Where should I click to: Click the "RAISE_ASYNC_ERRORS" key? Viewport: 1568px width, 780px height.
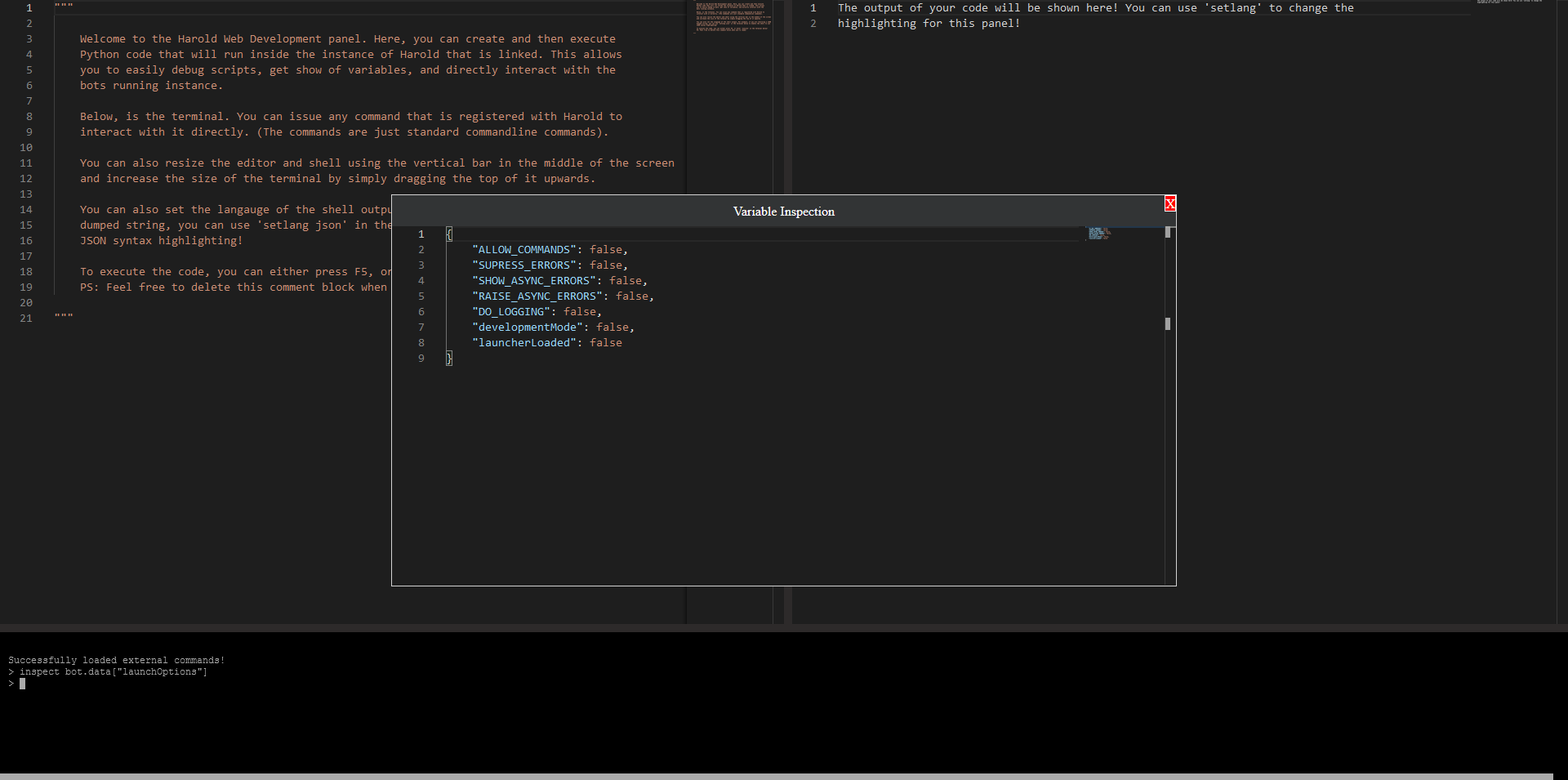[537, 296]
